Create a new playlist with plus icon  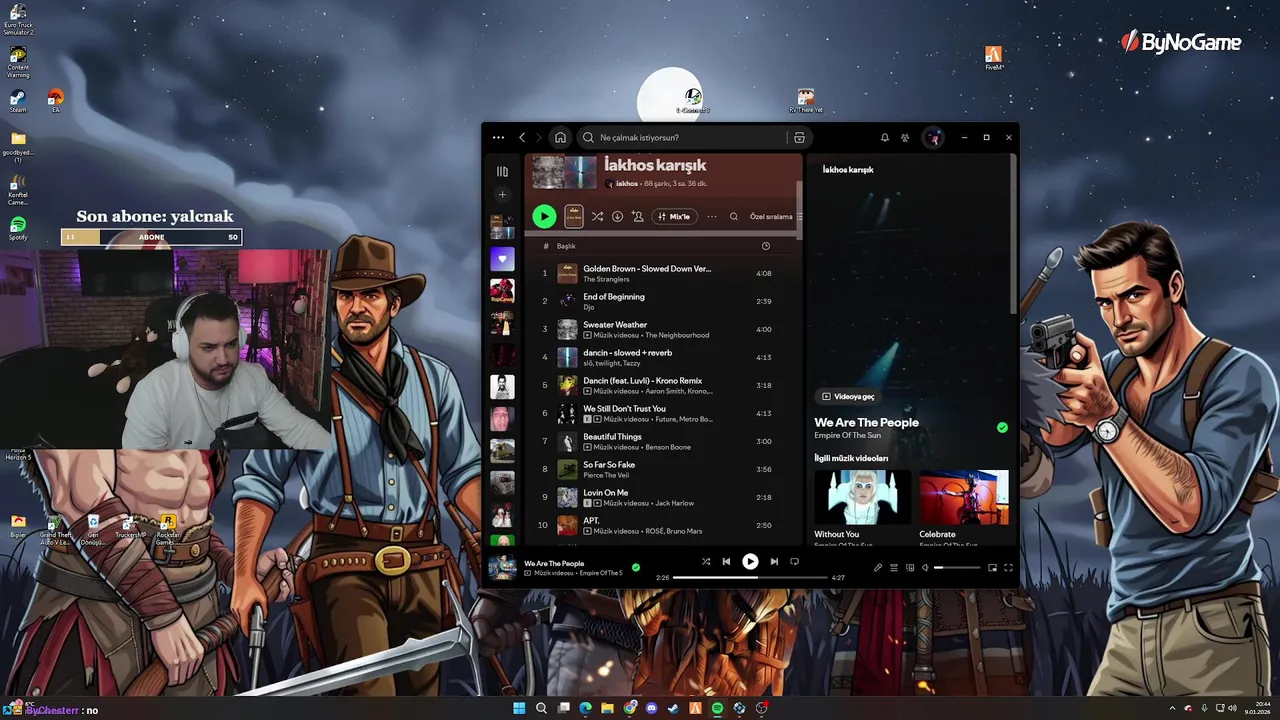coord(502,195)
